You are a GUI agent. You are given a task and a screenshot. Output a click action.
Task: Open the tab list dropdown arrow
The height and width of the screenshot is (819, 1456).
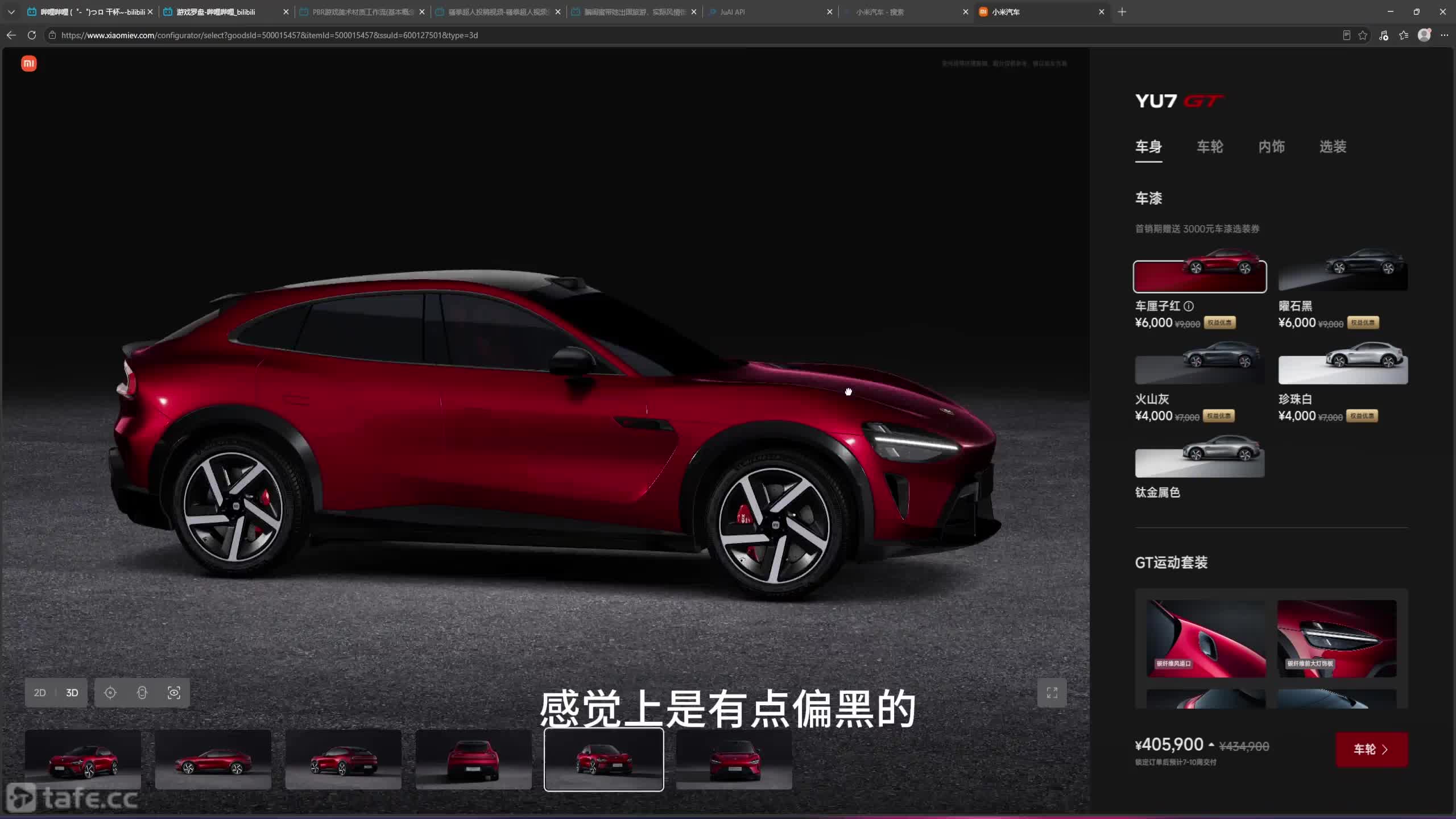11,12
